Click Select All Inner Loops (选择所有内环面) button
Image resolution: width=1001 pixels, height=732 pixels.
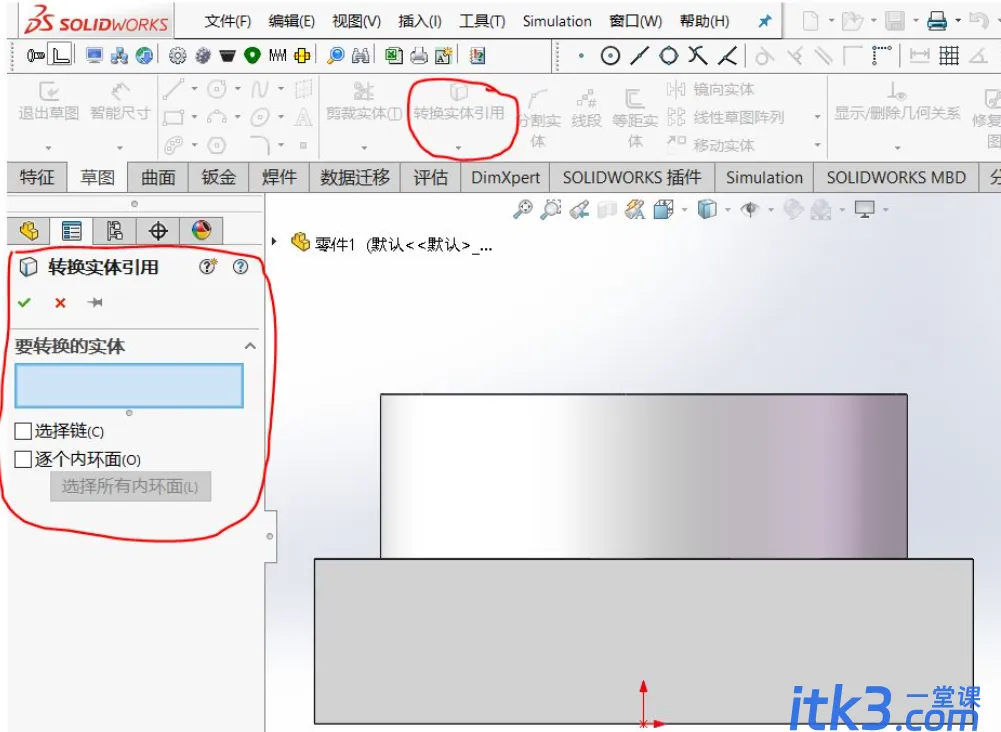click(130, 486)
